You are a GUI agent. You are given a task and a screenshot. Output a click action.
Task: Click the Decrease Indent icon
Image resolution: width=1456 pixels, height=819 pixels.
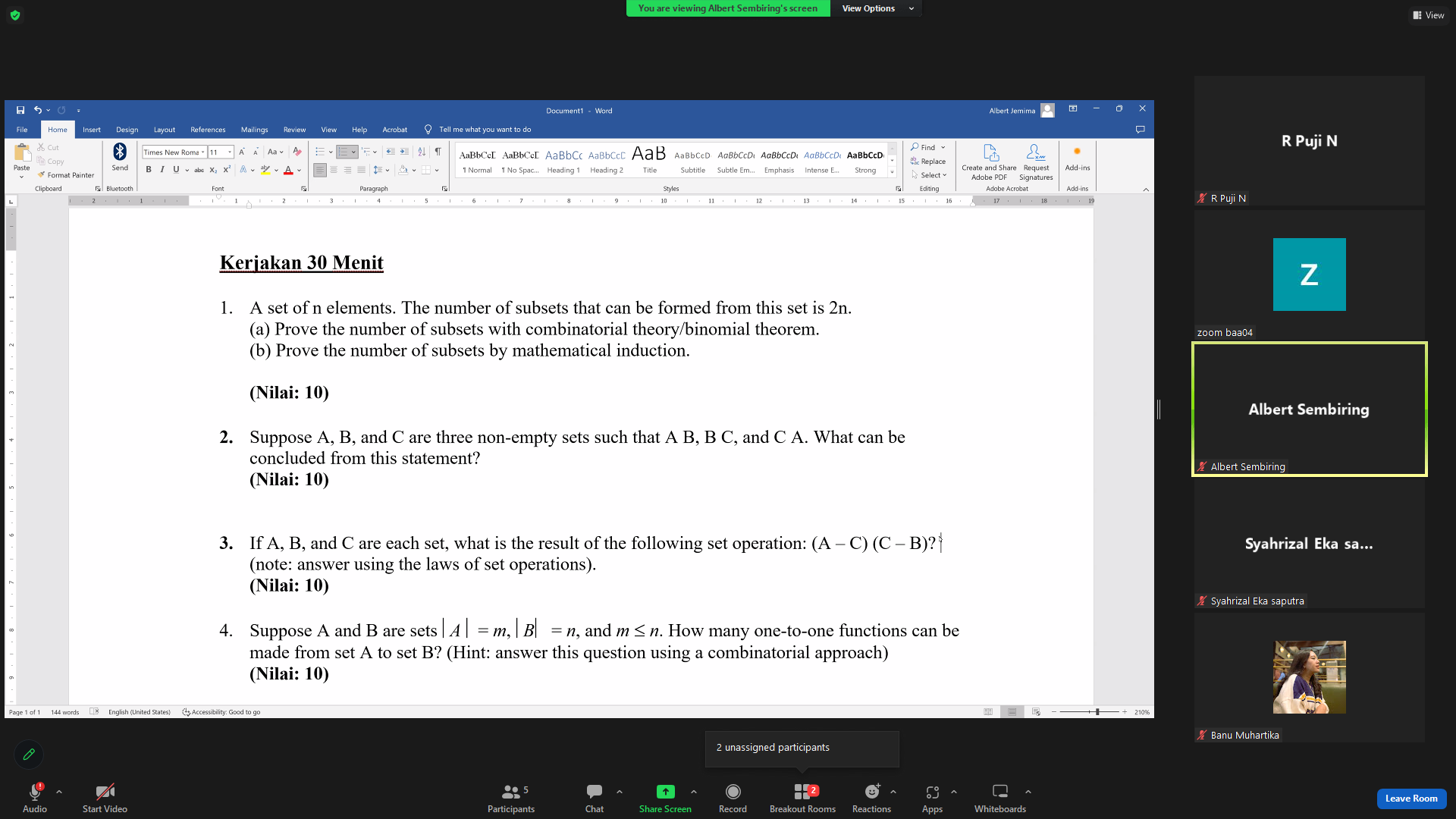click(x=391, y=152)
